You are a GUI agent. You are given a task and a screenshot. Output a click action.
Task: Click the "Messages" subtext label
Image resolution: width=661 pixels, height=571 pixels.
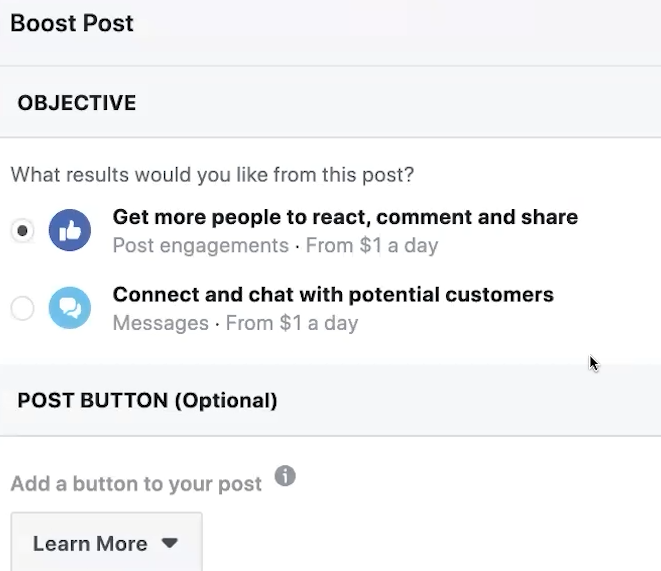coord(160,323)
